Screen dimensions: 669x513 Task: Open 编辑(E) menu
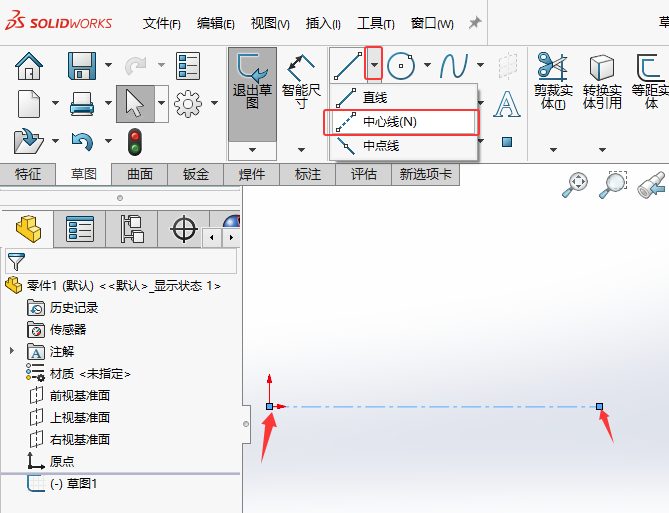[x=215, y=23]
